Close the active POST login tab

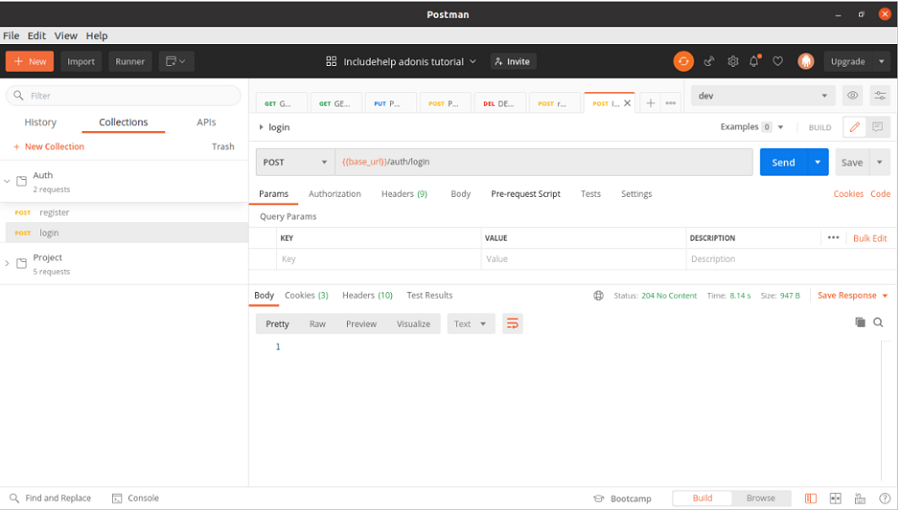coord(627,103)
